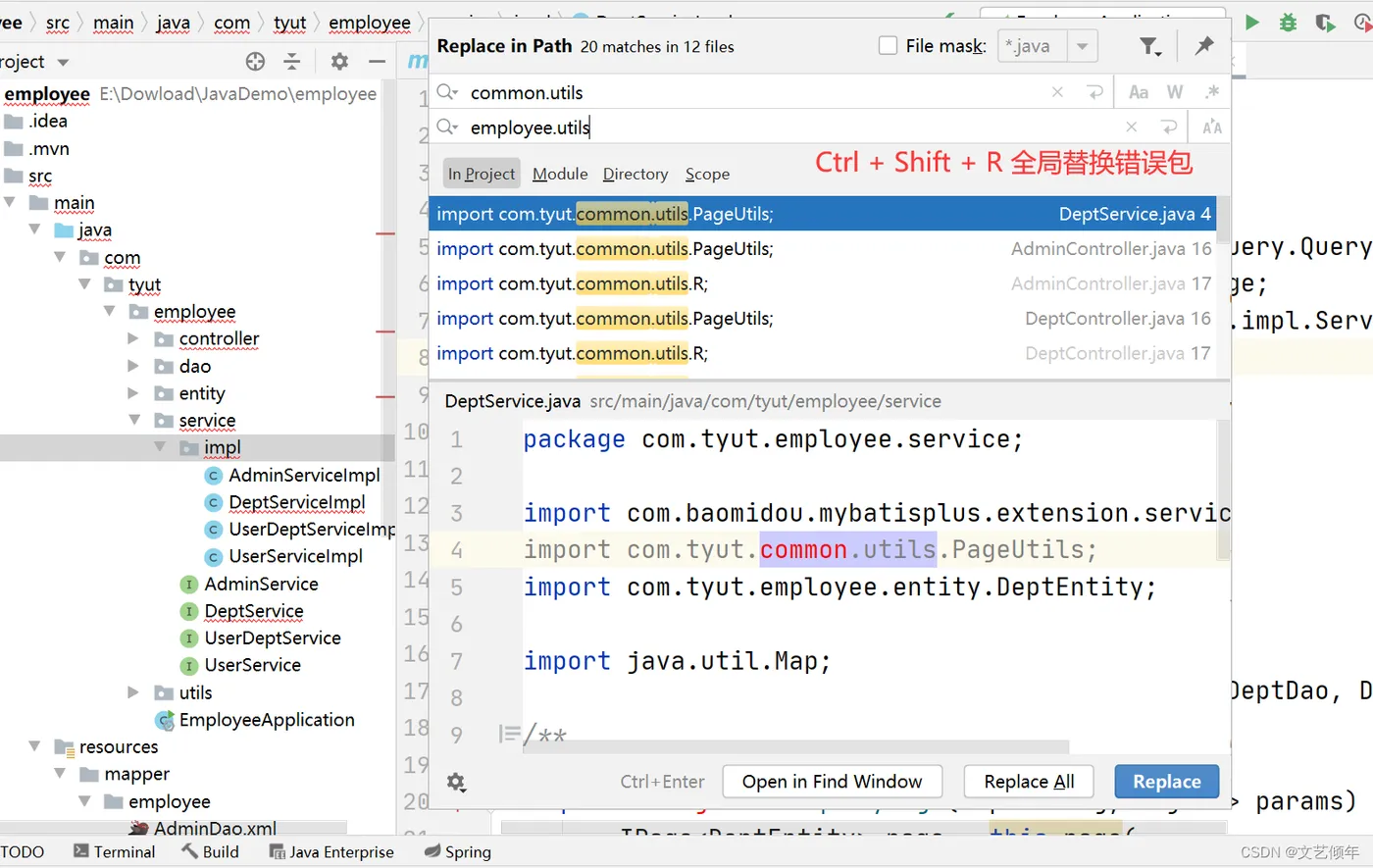Image resolution: width=1373 pixels, height=868 pixels.
Task: Click the filter icon in Replace dialog
Action: [x=1148, y=46]
